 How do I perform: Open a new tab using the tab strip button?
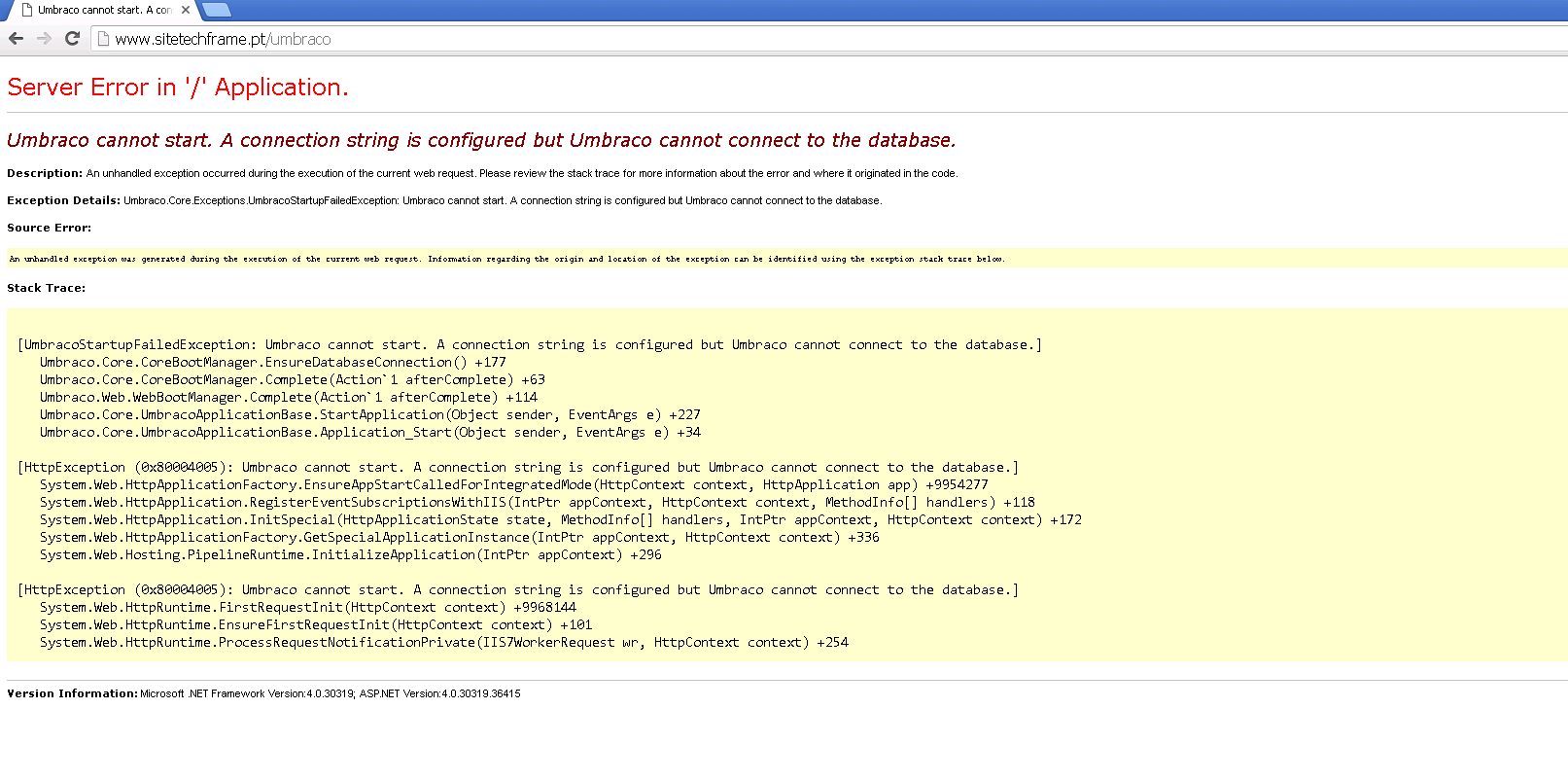click(x=216, y=10)
